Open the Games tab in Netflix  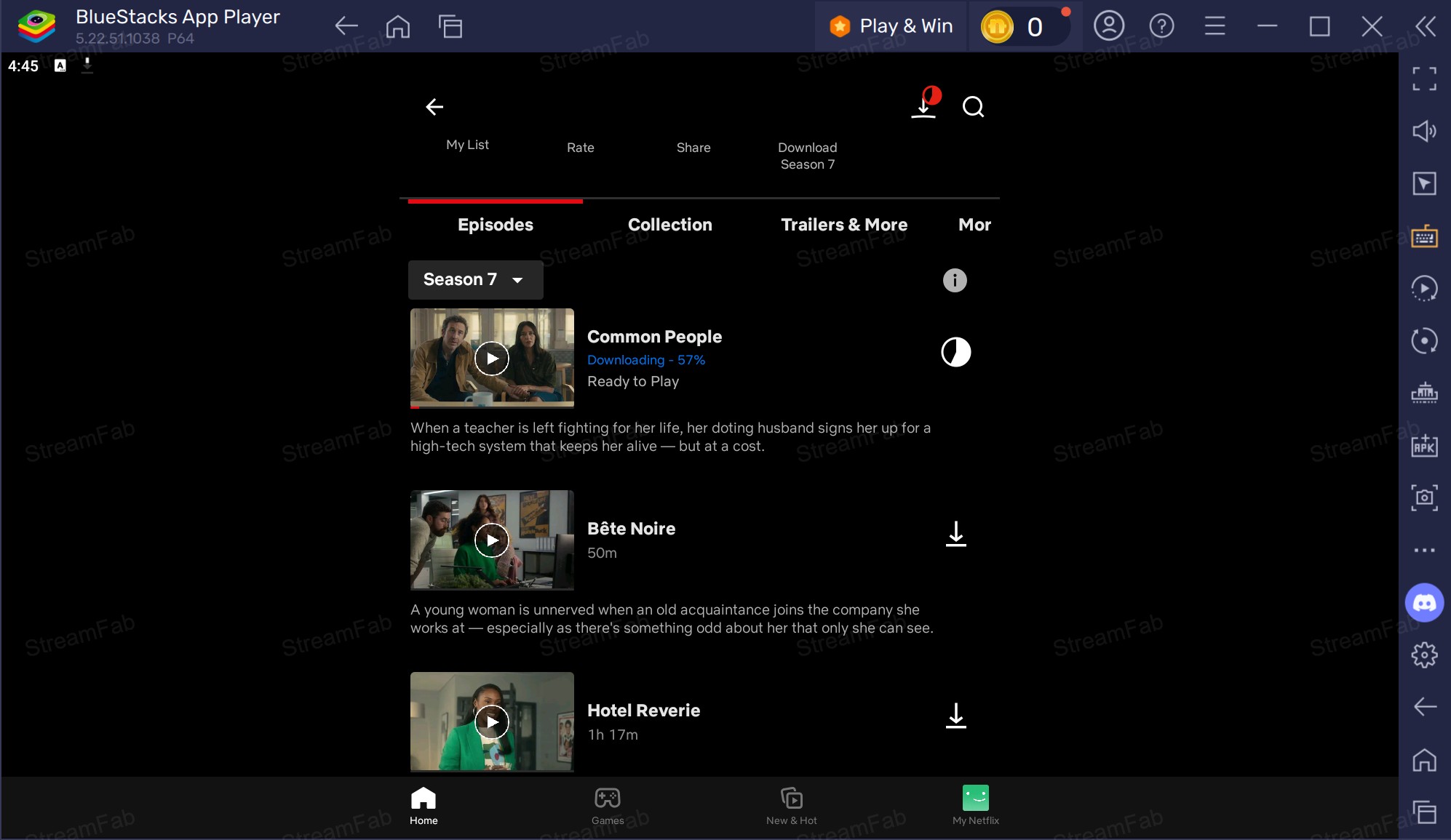(608, 806)
